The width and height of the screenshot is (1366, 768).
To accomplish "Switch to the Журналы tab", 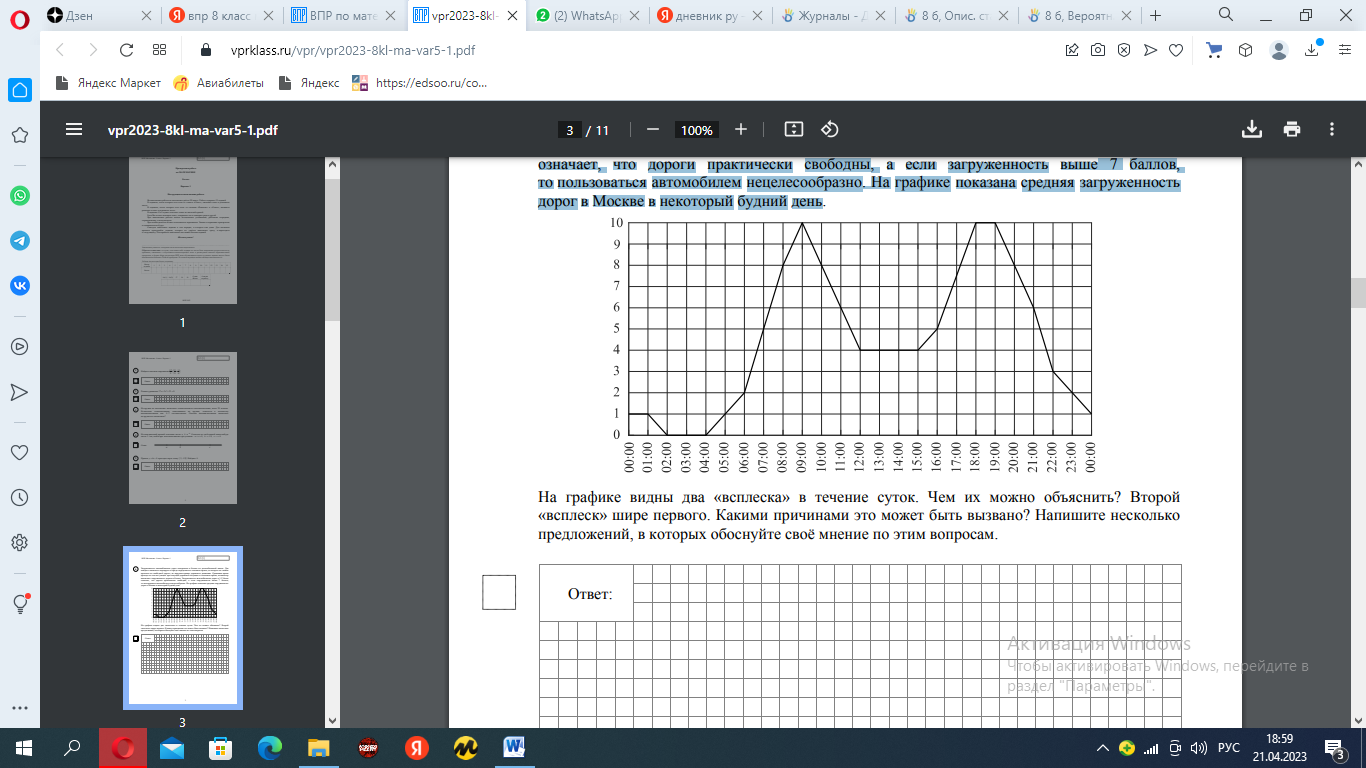I will (835, 16).
